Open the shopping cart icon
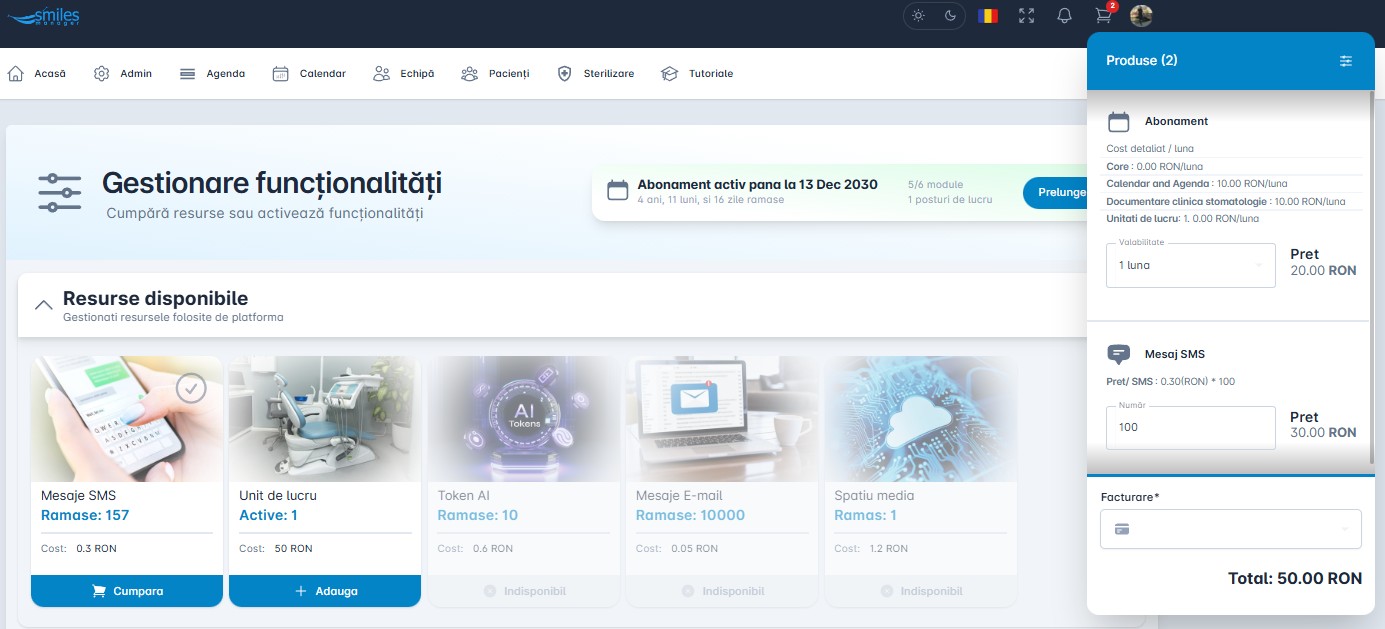This screenshot has height=629, width=1385. coord(1102,16)
